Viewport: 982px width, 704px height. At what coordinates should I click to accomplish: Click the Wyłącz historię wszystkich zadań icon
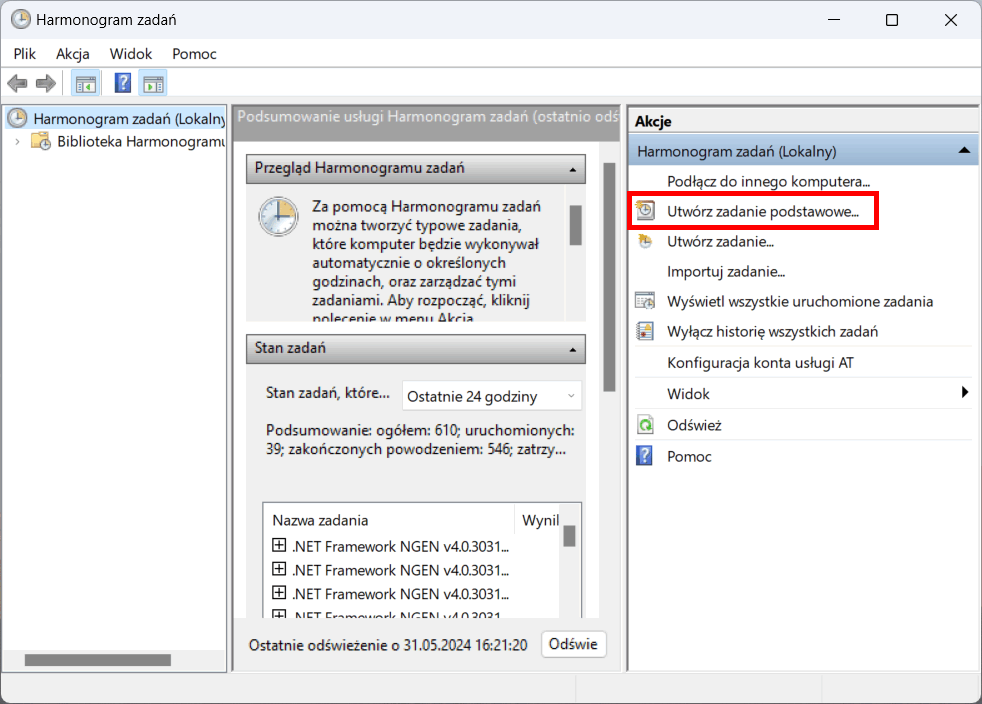[x=646, y=331]
